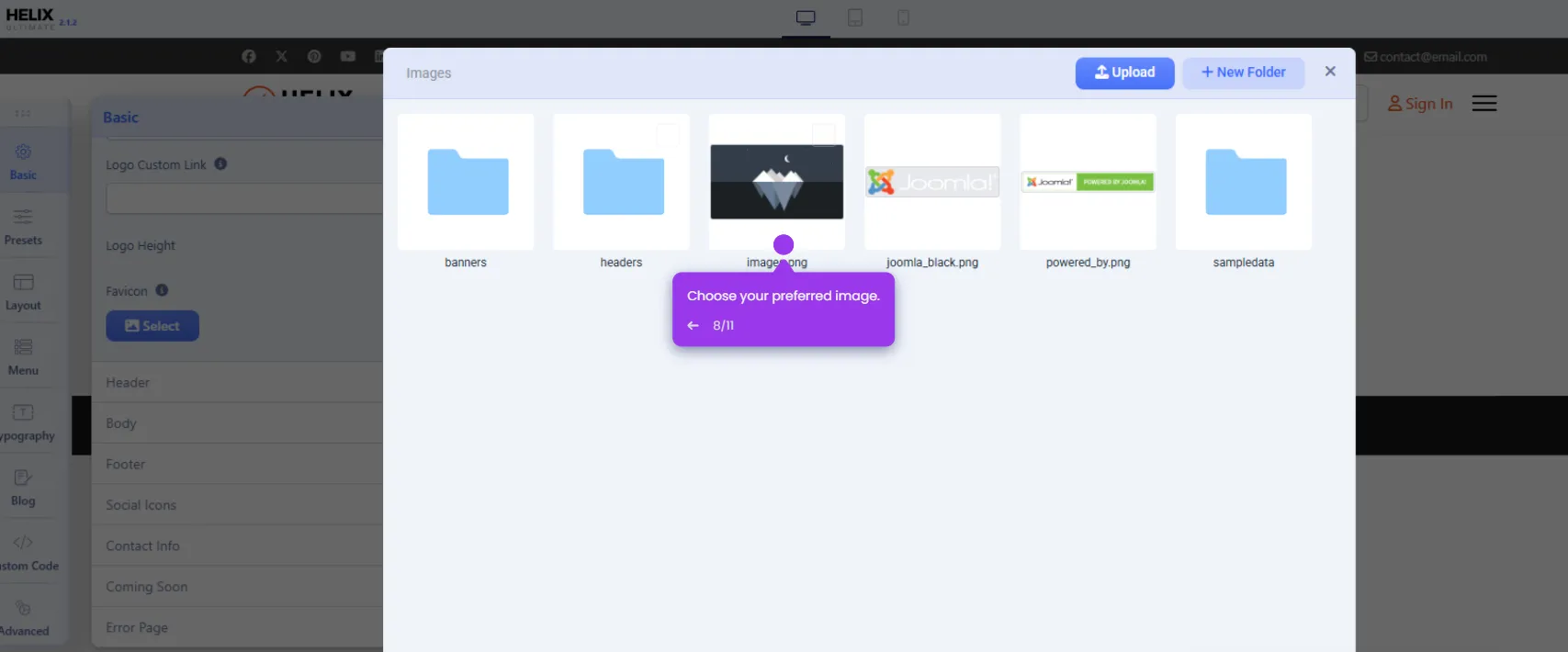
Task: Open Blog section in sidebar
Action: coord(23,488)
